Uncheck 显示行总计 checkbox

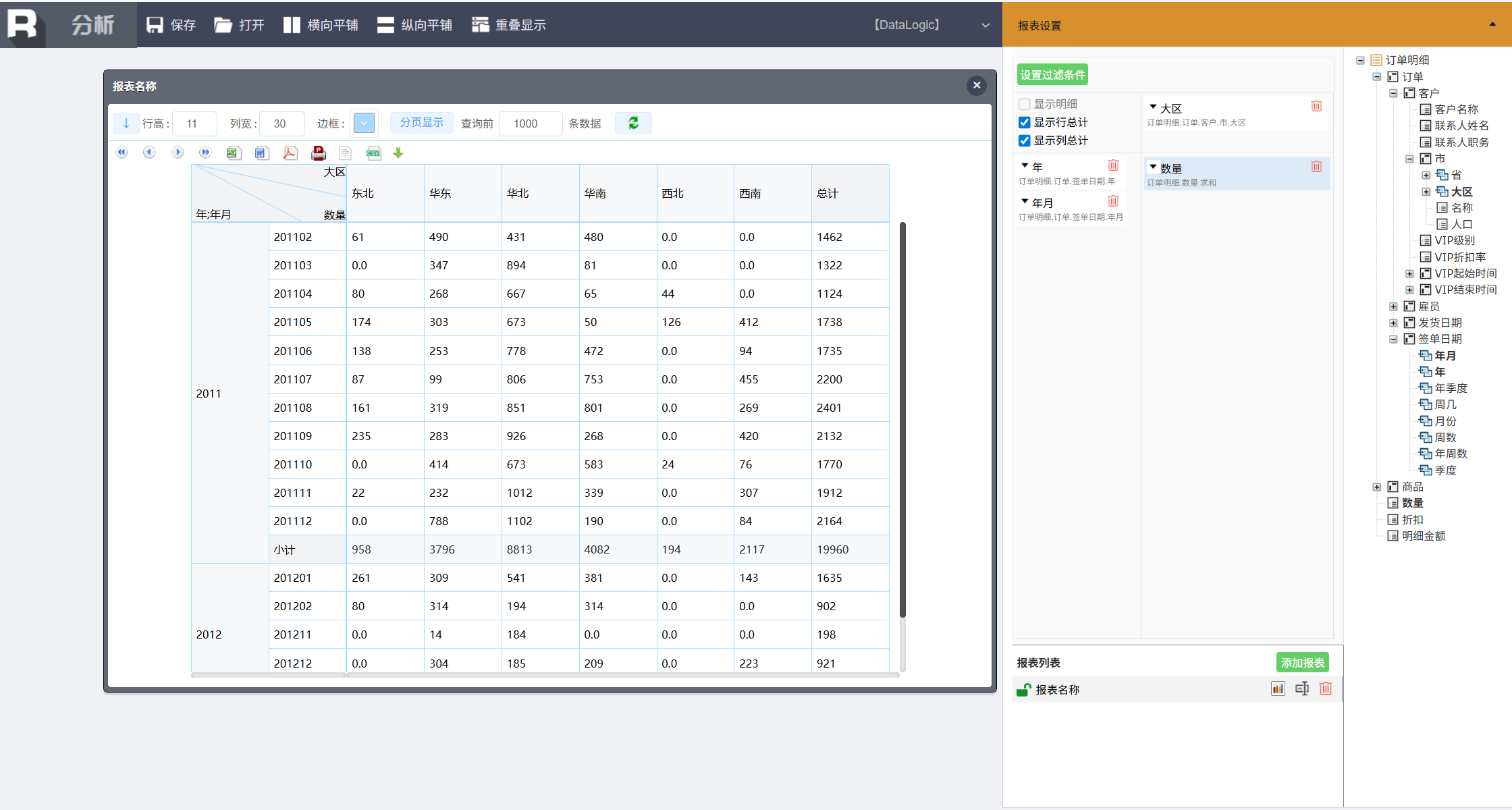pos(1025,122)
